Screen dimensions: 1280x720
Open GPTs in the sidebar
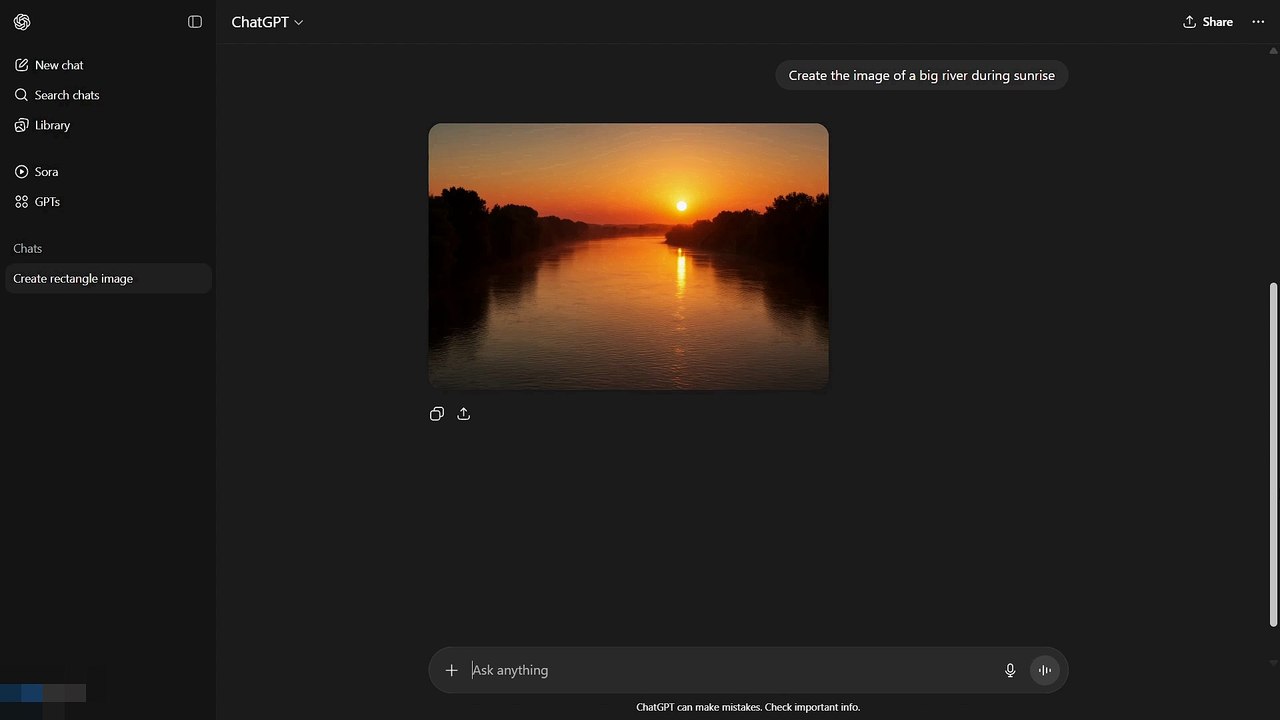click(108, 202)
